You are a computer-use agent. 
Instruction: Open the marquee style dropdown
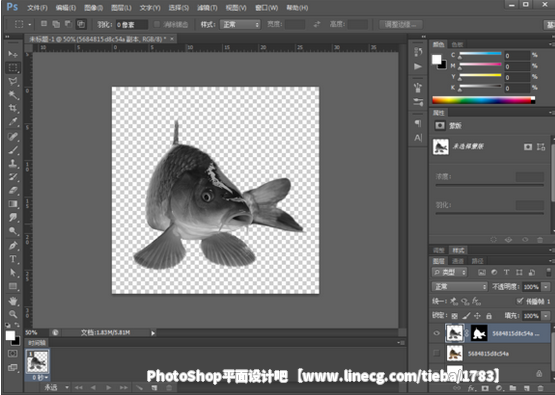point(240,24)
